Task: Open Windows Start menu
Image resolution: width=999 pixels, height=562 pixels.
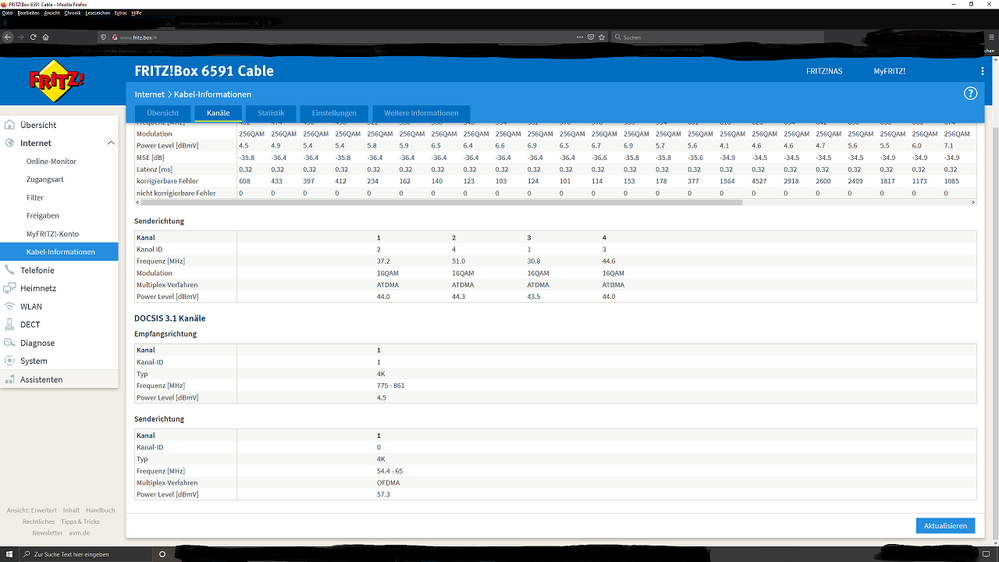Action: tap(9, 554)
